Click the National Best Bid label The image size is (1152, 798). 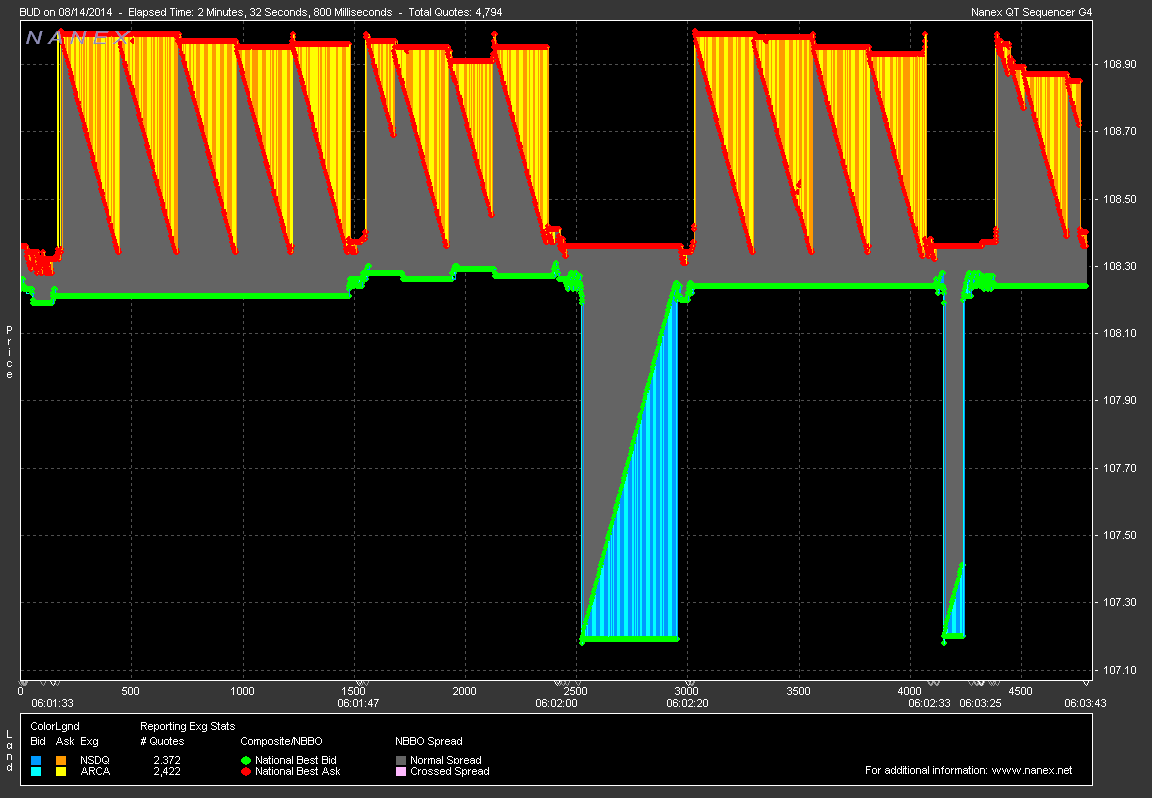[x=296, y=761]
